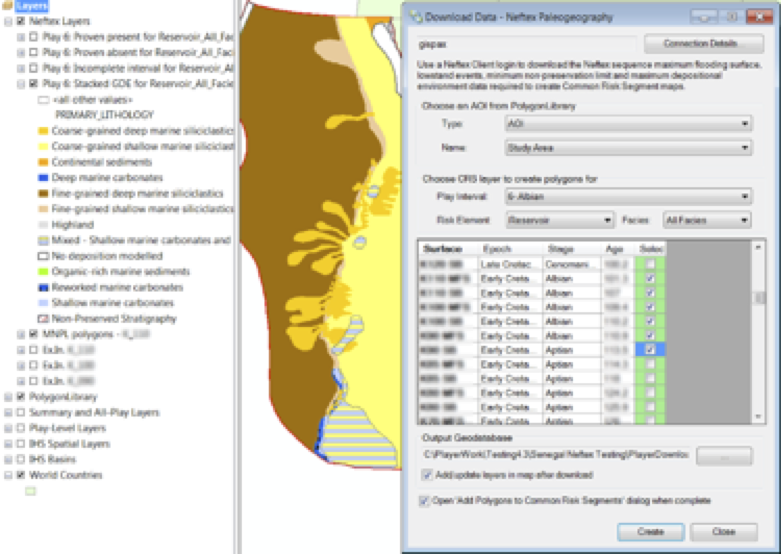Expand Summary and All-Play Layers group
The height and width of the screenshot is (554, 781).
(8, 413)
